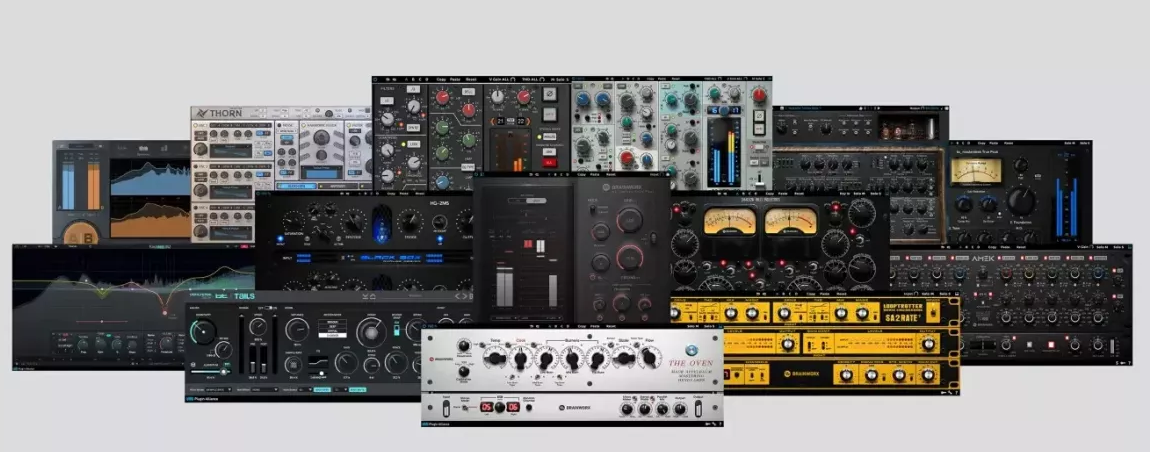Click Copy in THE OVEN toolbar
This screenshot has height=452, width=1150.
click(x=582, y=327)
